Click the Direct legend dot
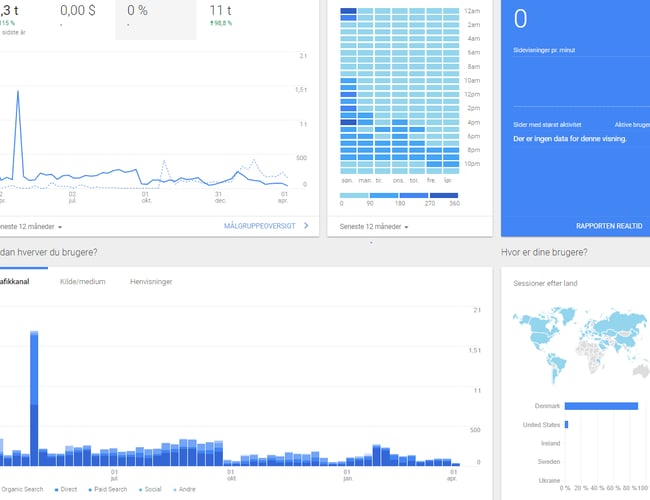 click(x=57, y=489)
